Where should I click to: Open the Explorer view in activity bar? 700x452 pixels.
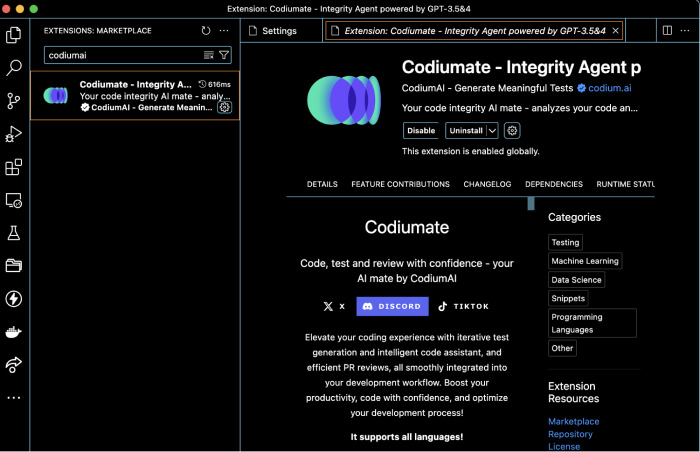coord(14,35)
